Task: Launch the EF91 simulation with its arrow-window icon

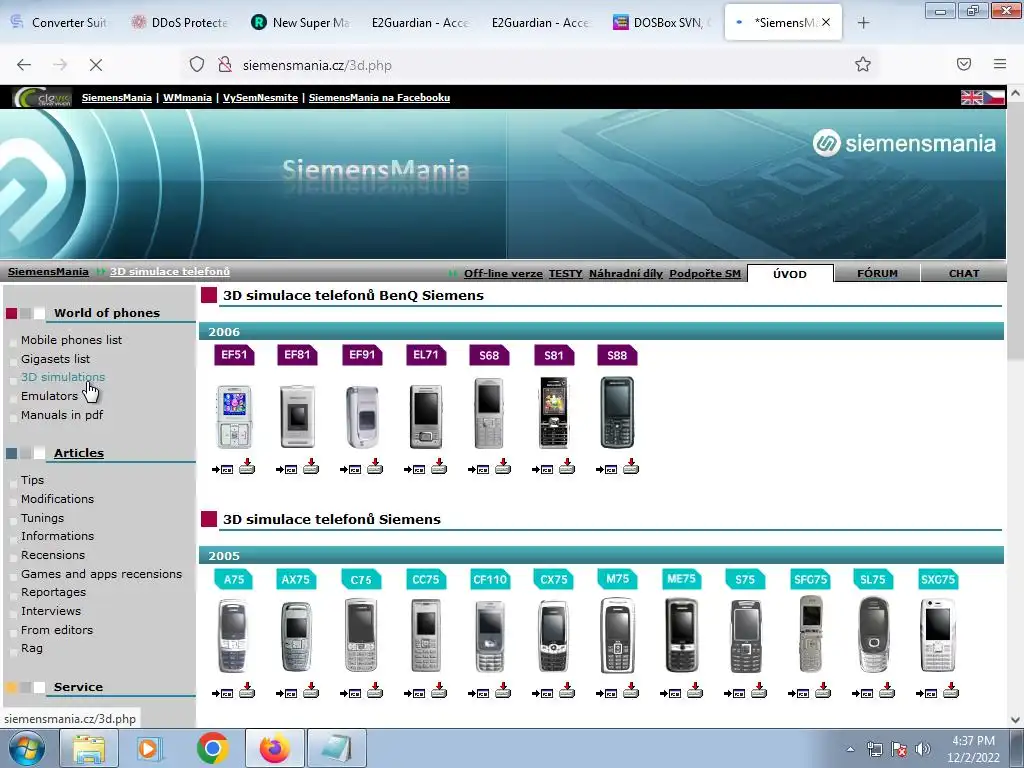Action: click(x=351, y=469)
